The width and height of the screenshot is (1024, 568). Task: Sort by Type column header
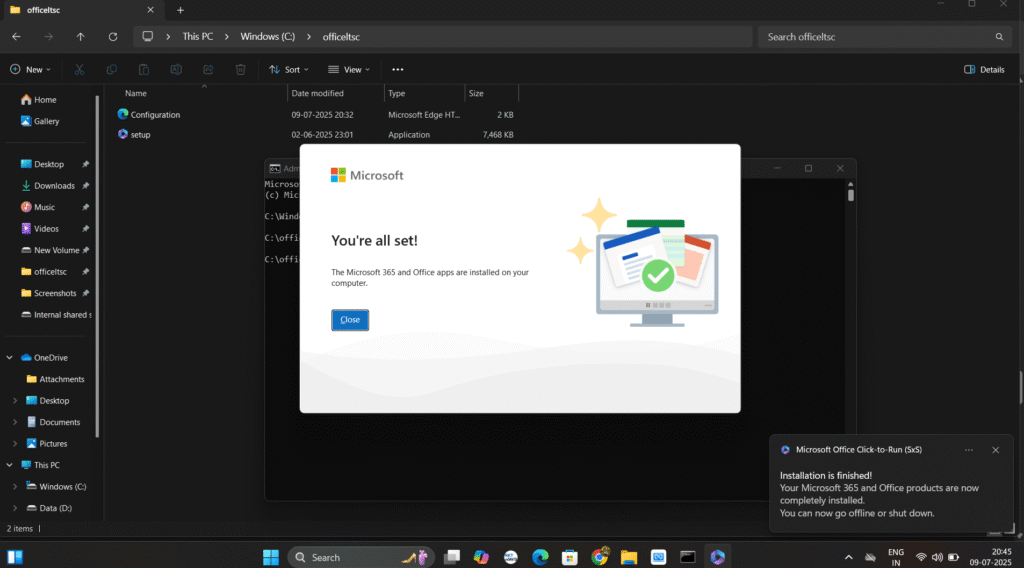point(396,93)
